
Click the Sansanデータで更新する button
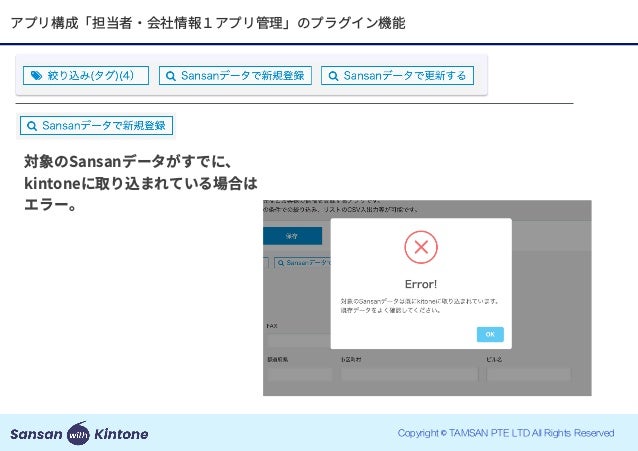pos(397,76)
